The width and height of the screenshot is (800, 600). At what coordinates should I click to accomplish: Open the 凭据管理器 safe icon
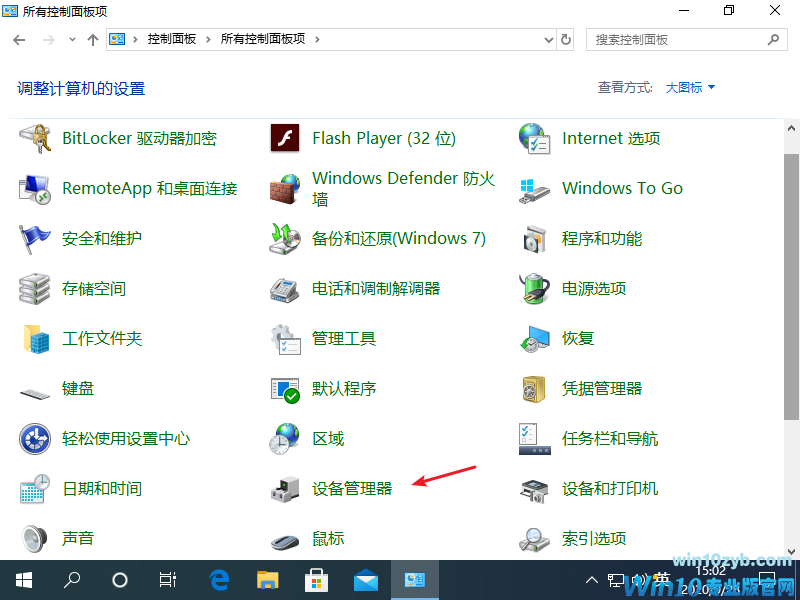(x=535, y=389)
